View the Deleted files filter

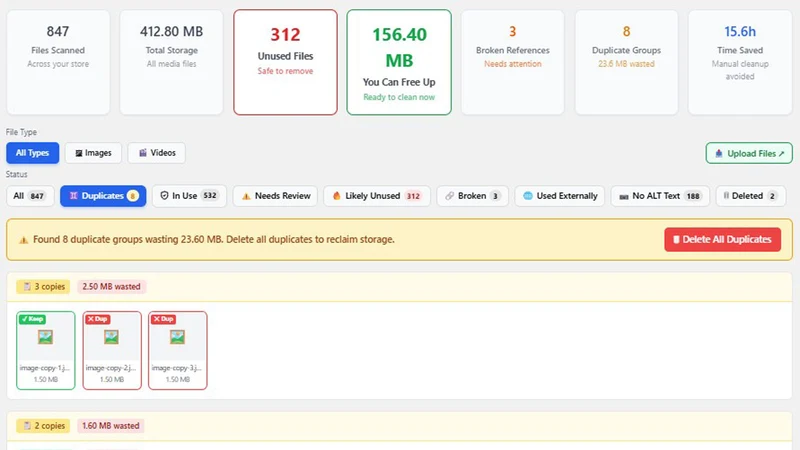pos(751,196)
